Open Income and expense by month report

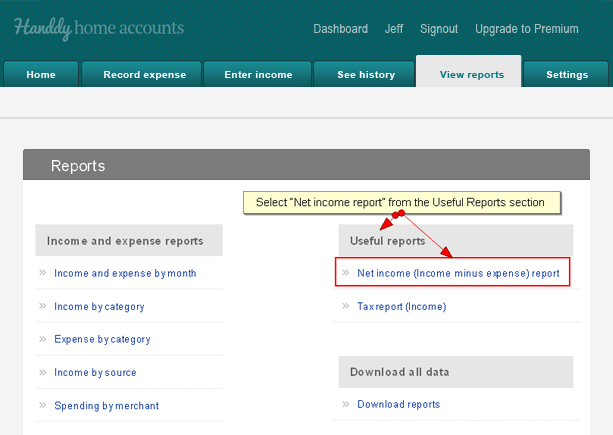tap(125, 273)
